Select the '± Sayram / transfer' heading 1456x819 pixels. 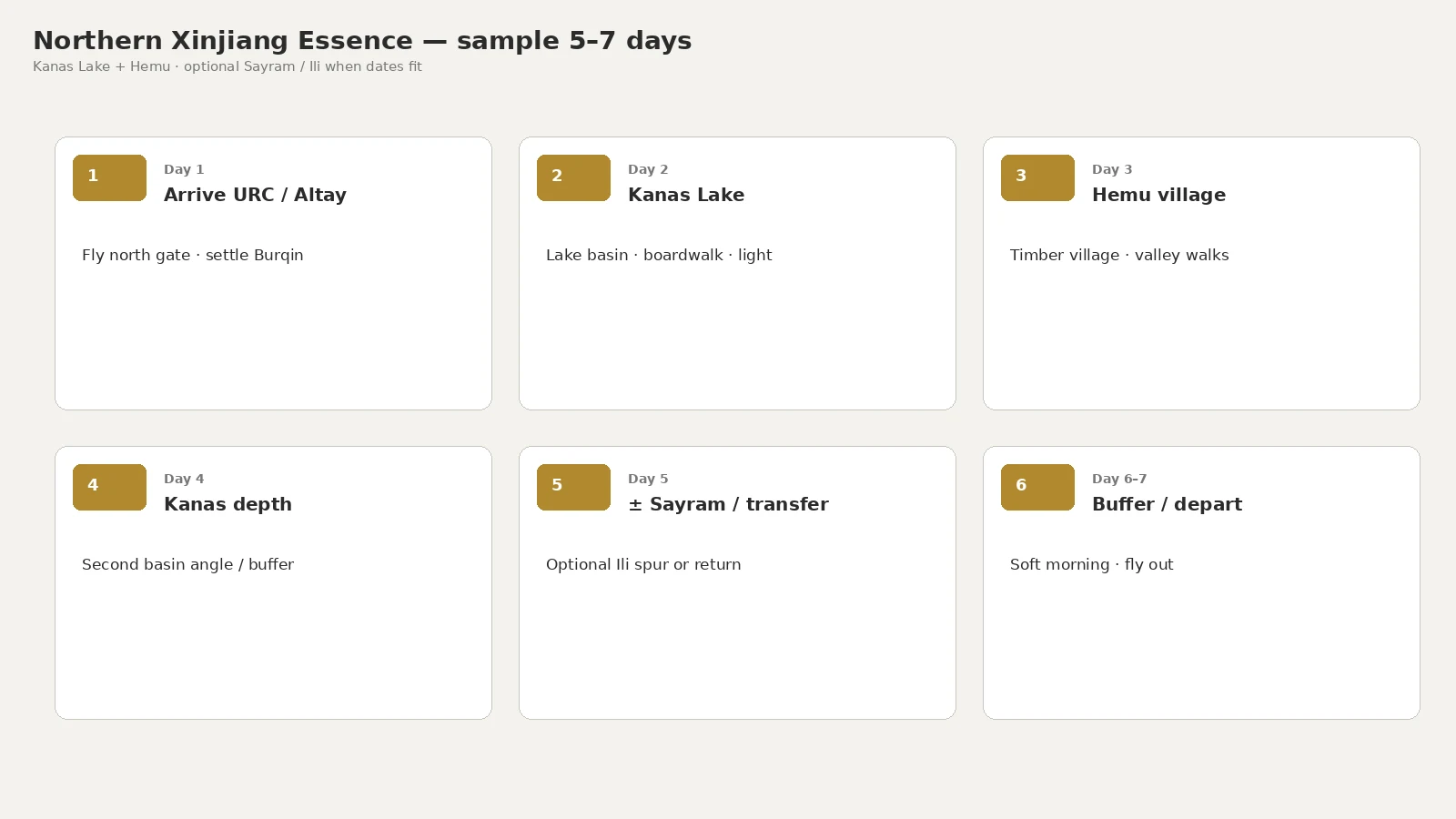click(x=728, y=504)
